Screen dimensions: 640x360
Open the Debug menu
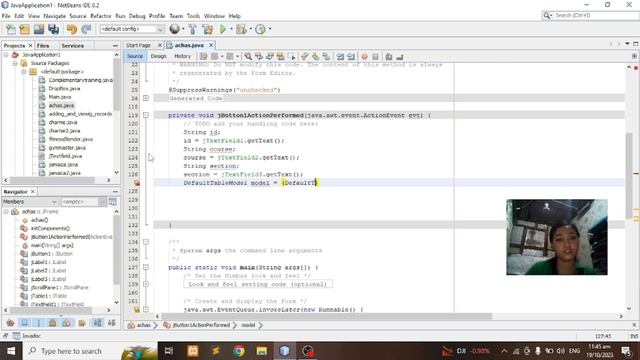click(x=137, y=16)
